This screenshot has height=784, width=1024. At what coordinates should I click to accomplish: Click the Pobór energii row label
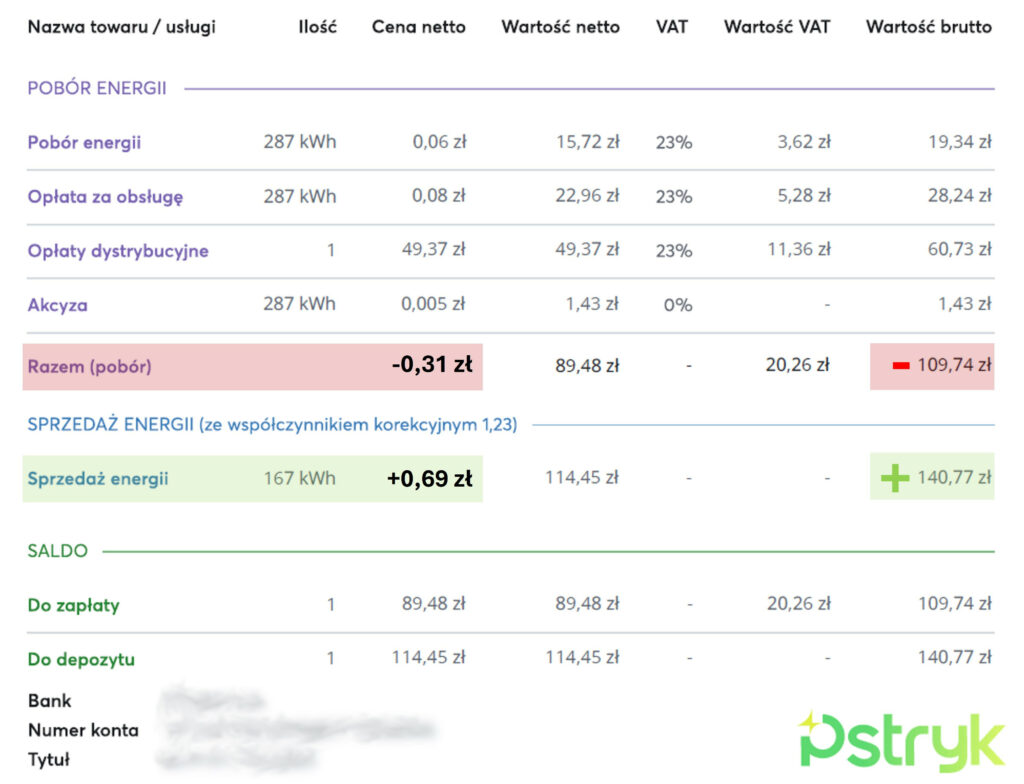pos(84,142)
